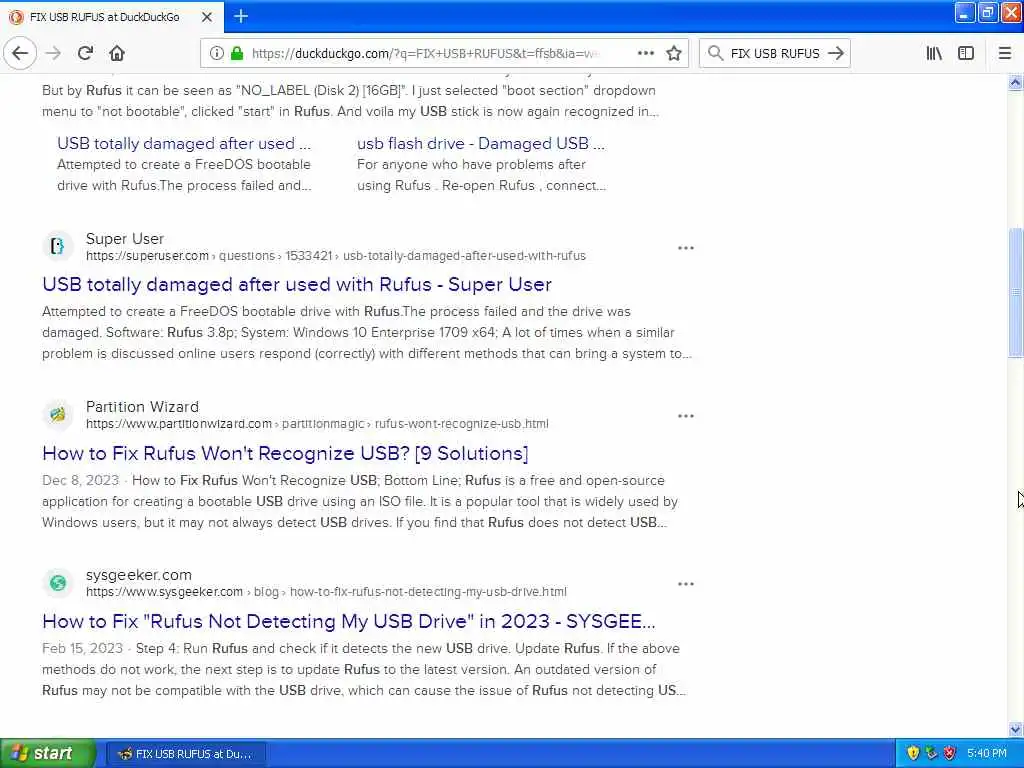Click the superuser.com result URL
The height and width of the screenshot is (768, 1024).
coord(336,256)
